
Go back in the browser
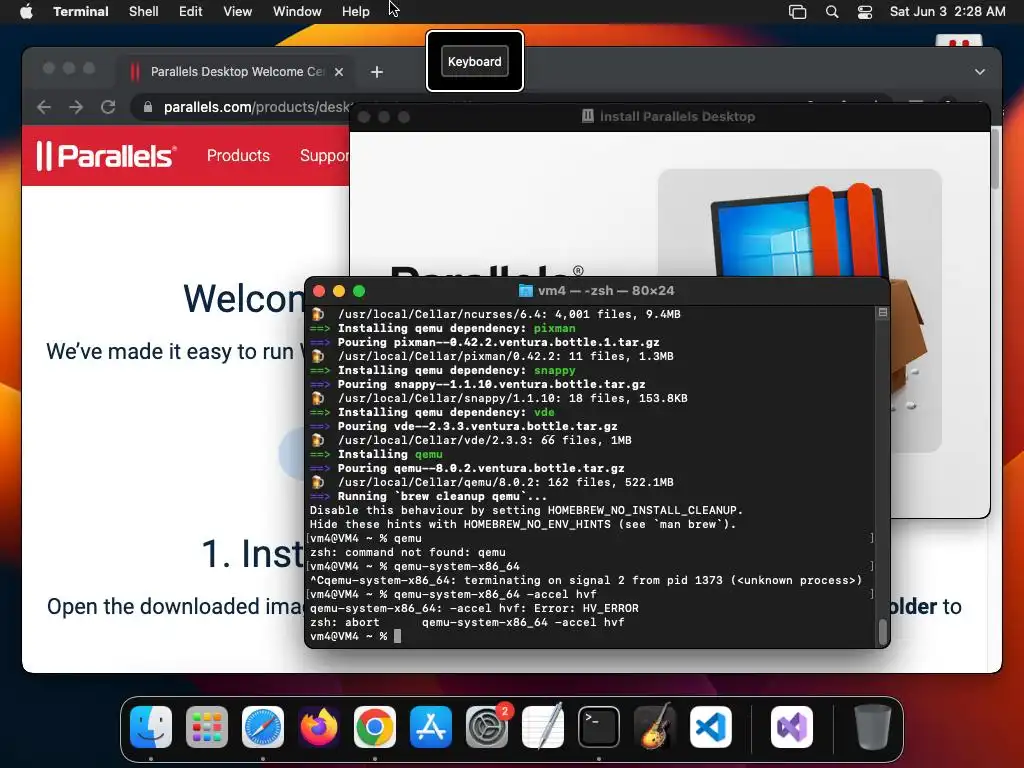[x=44, y=106]
